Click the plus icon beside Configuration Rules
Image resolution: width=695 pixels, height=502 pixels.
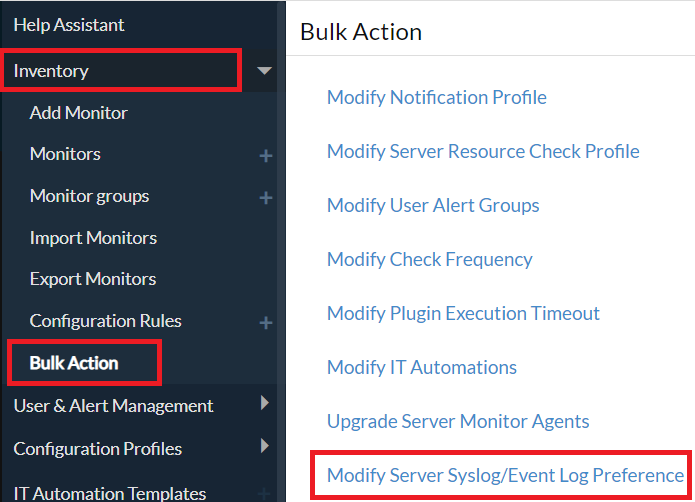pos(266,323)
